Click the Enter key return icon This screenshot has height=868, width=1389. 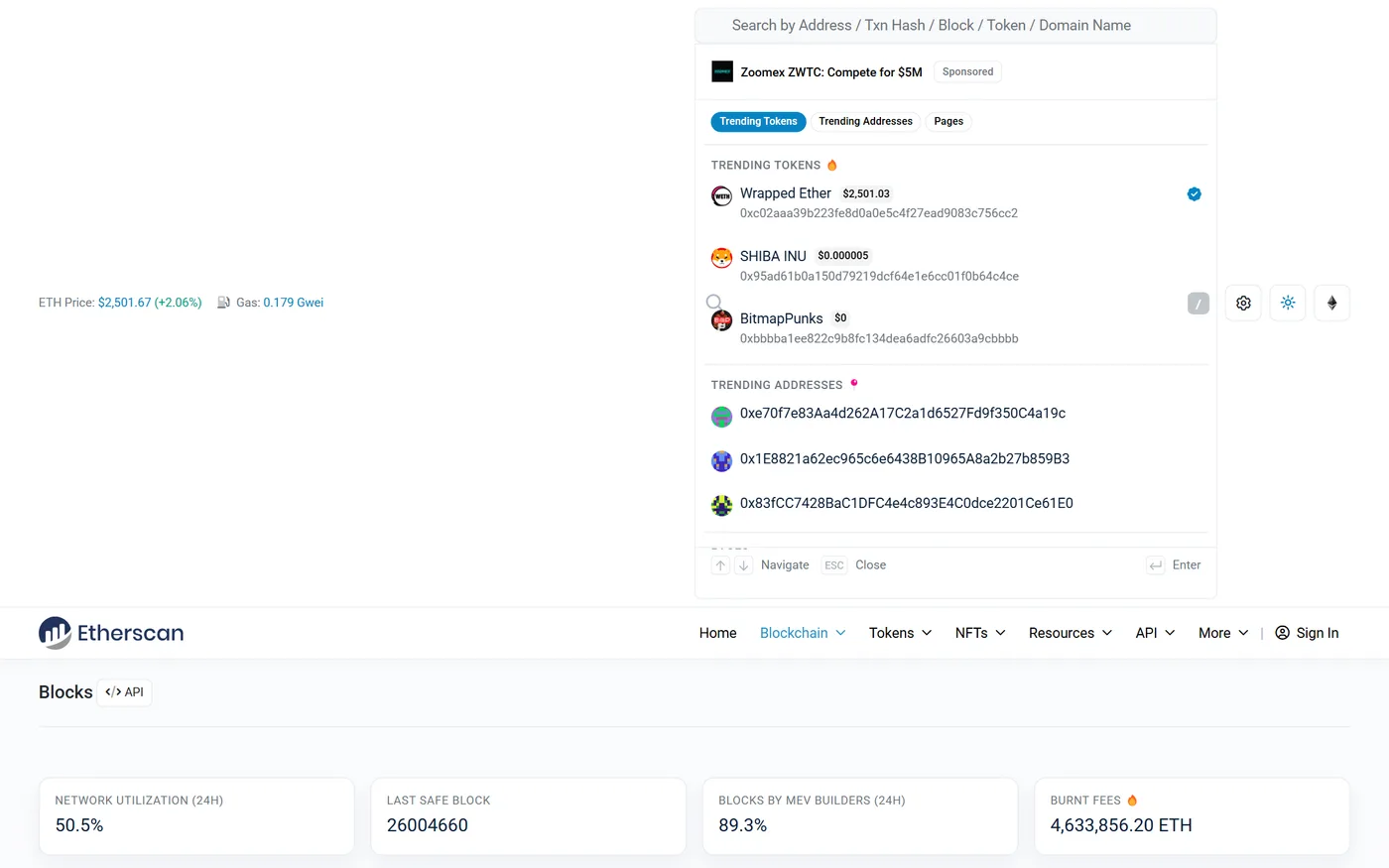pyautogui.click(x=1156, y=565)
